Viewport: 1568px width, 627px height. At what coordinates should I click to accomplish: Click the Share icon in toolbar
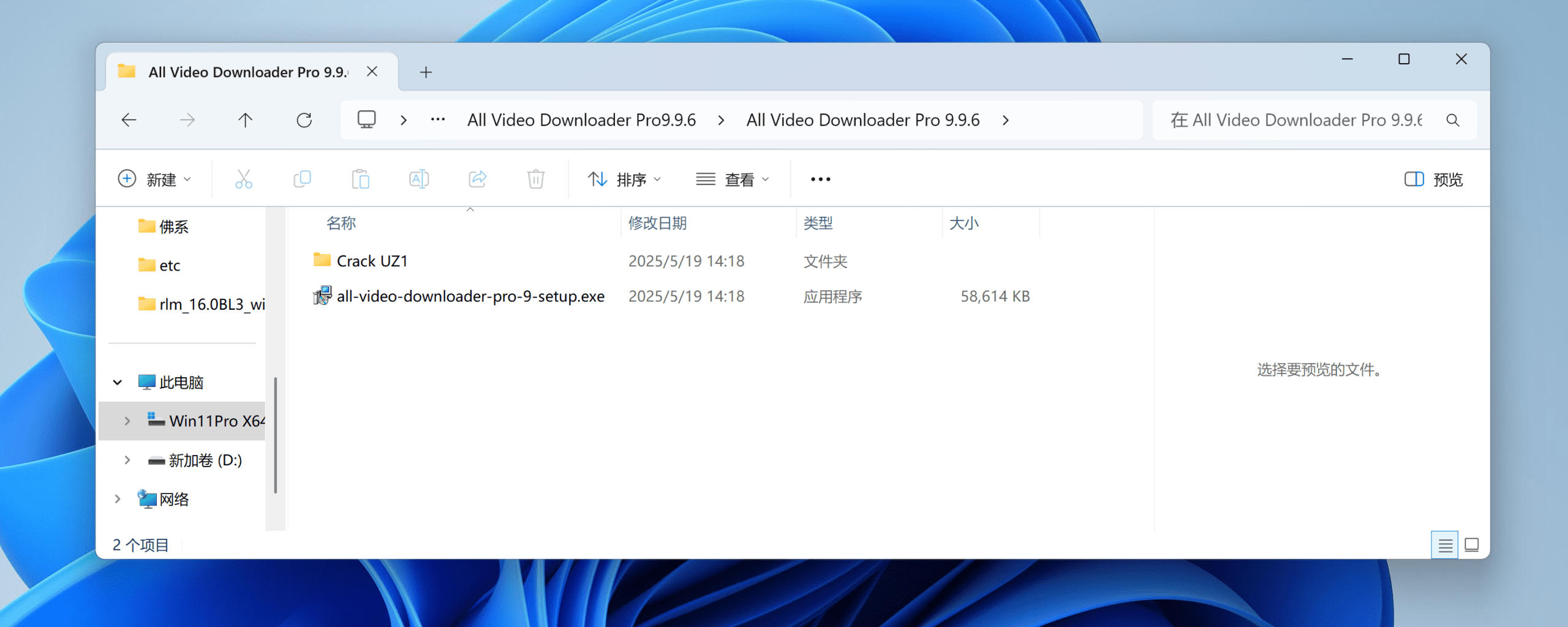pos(477,179)
